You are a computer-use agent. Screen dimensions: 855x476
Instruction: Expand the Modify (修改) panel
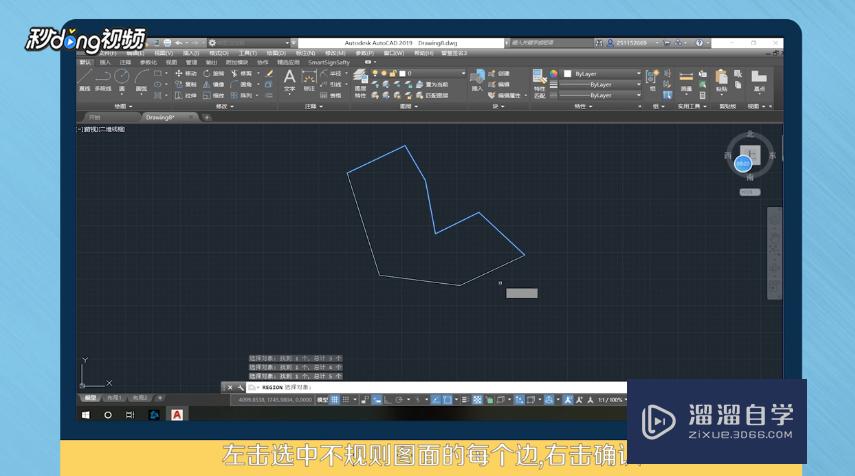[x=225, y=106]
